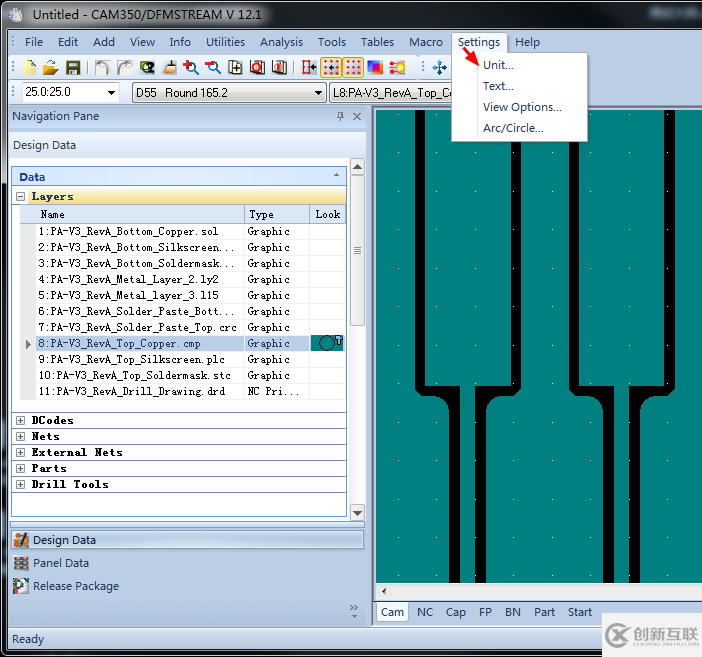
Task: Open the D55 Round 165.2 aperture dropdown
Action: 318,93
